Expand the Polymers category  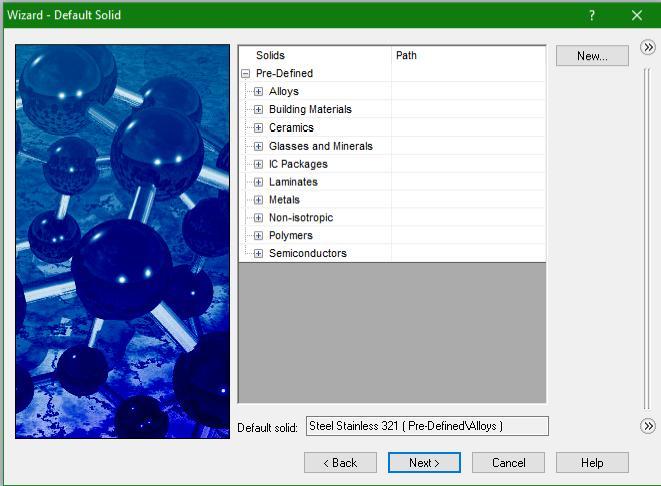(258, 235)
